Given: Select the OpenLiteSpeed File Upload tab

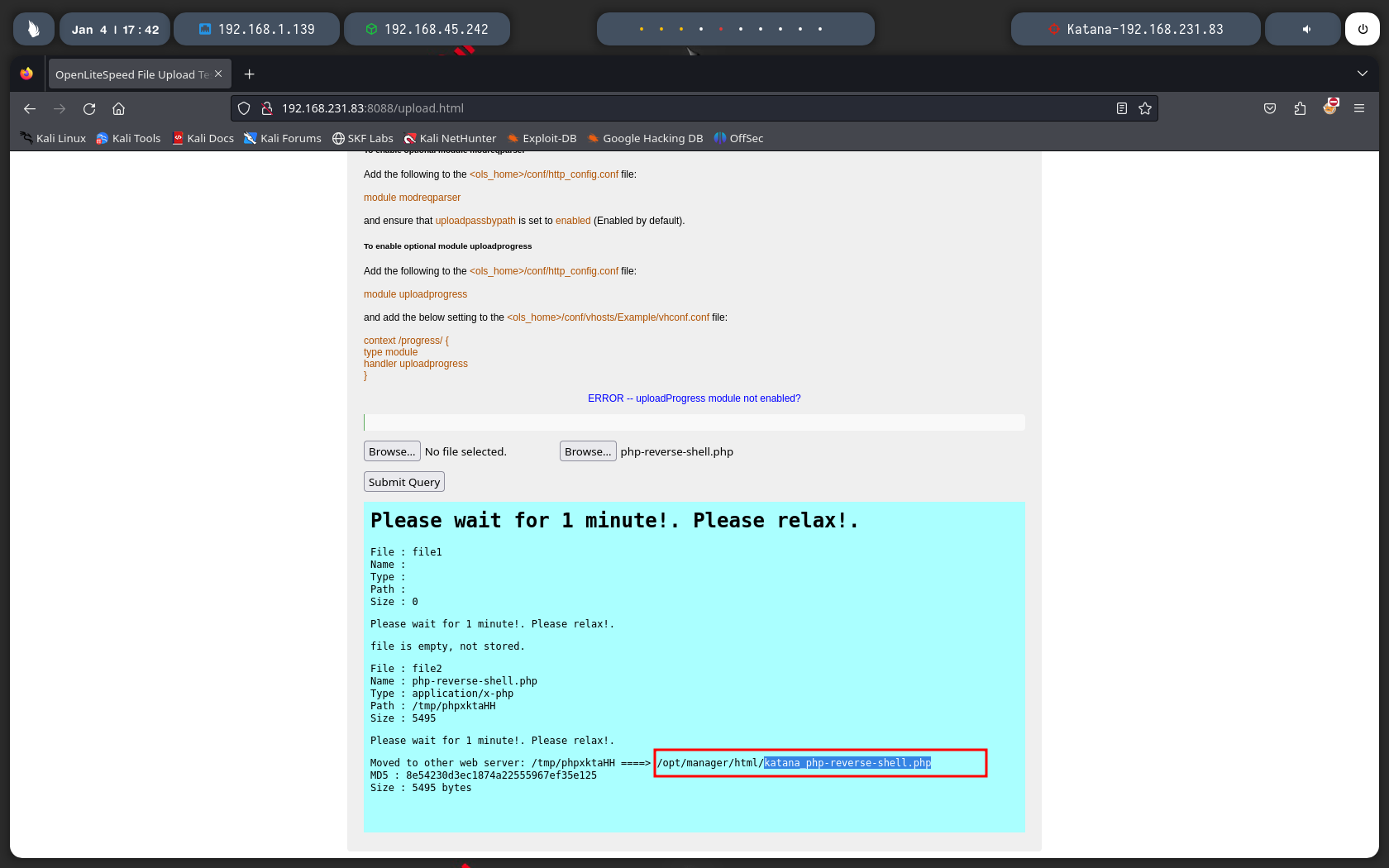Looking at the screenshot, I should (x=132, y=74).
